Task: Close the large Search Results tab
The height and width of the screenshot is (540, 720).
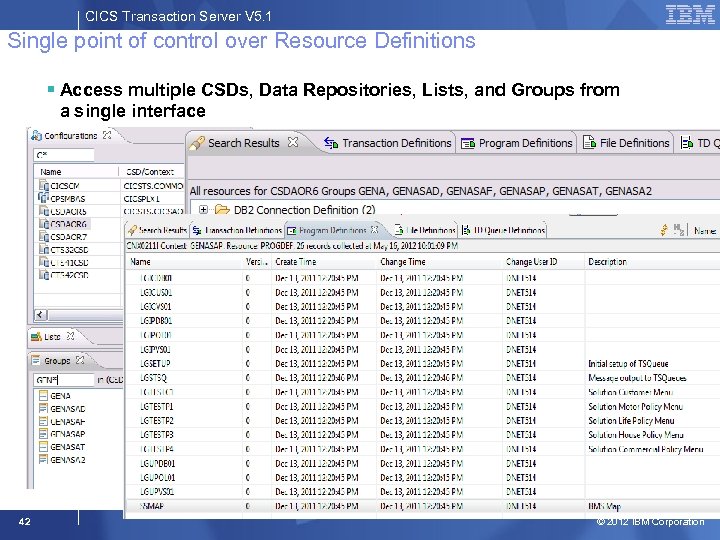Action: coord(292,142)
